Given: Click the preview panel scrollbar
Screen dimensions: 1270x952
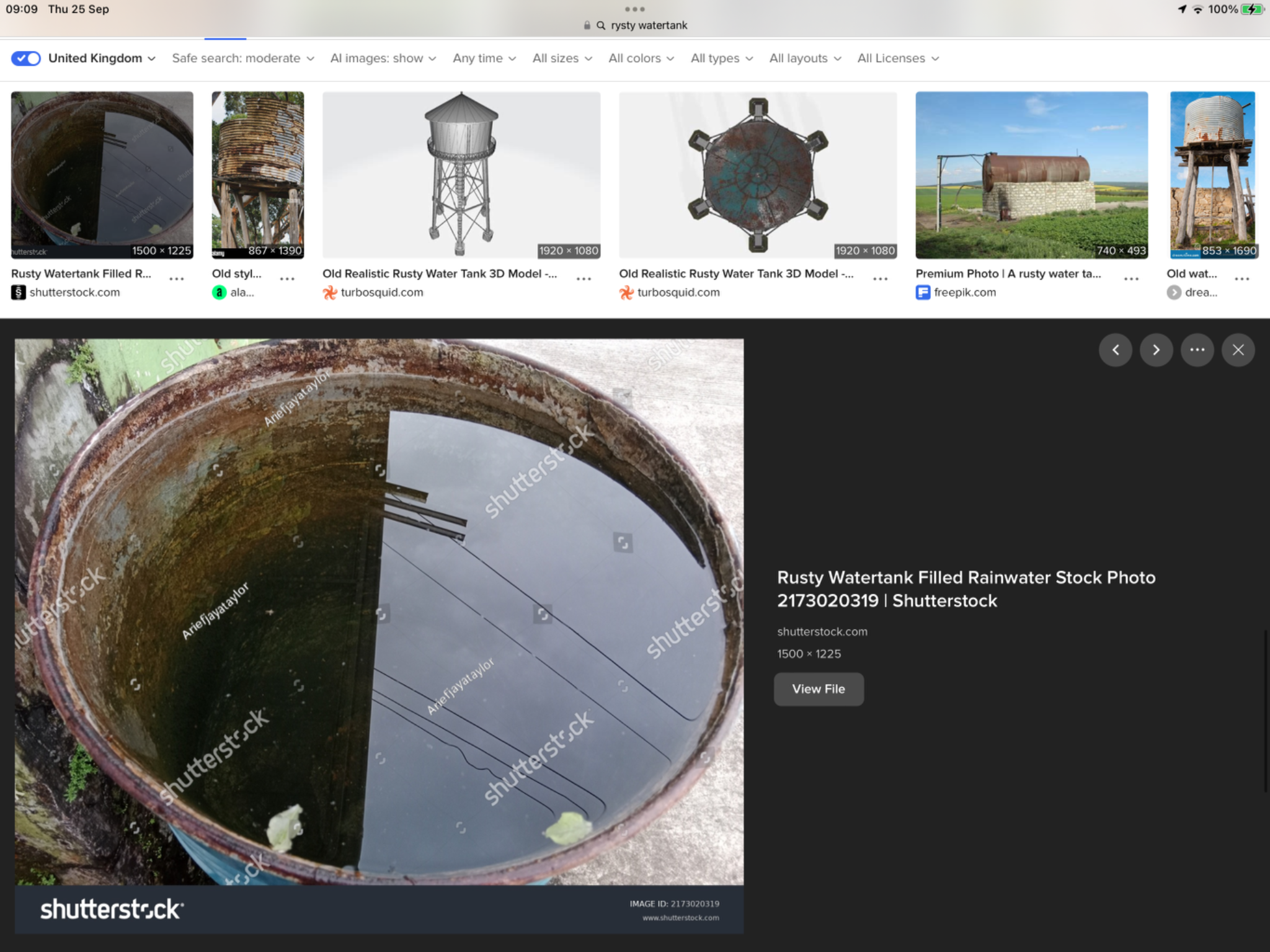Looking at the screenshot, I should pos(1266,710).
